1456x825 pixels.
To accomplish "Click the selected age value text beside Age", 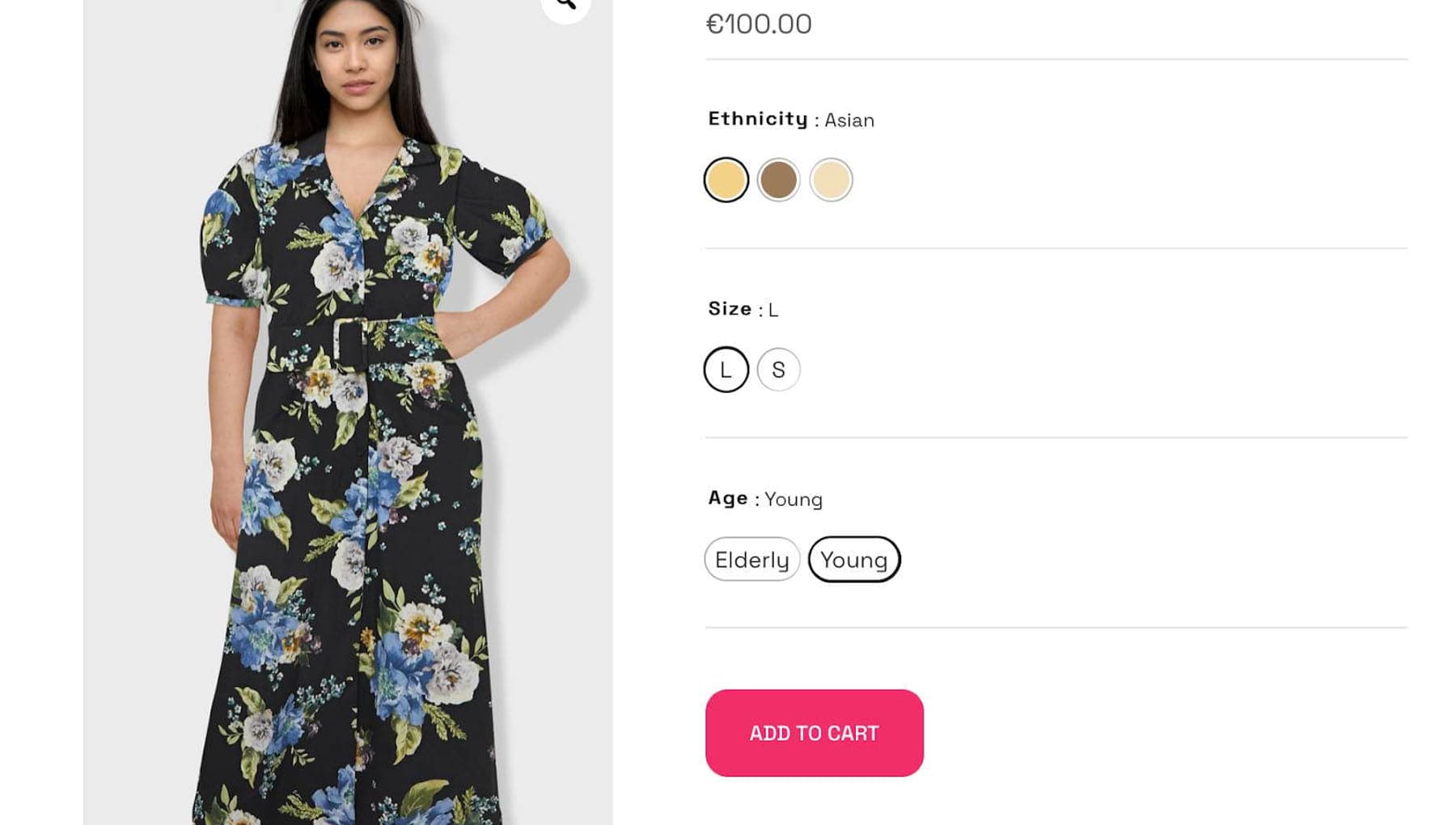I will [794, 500].
